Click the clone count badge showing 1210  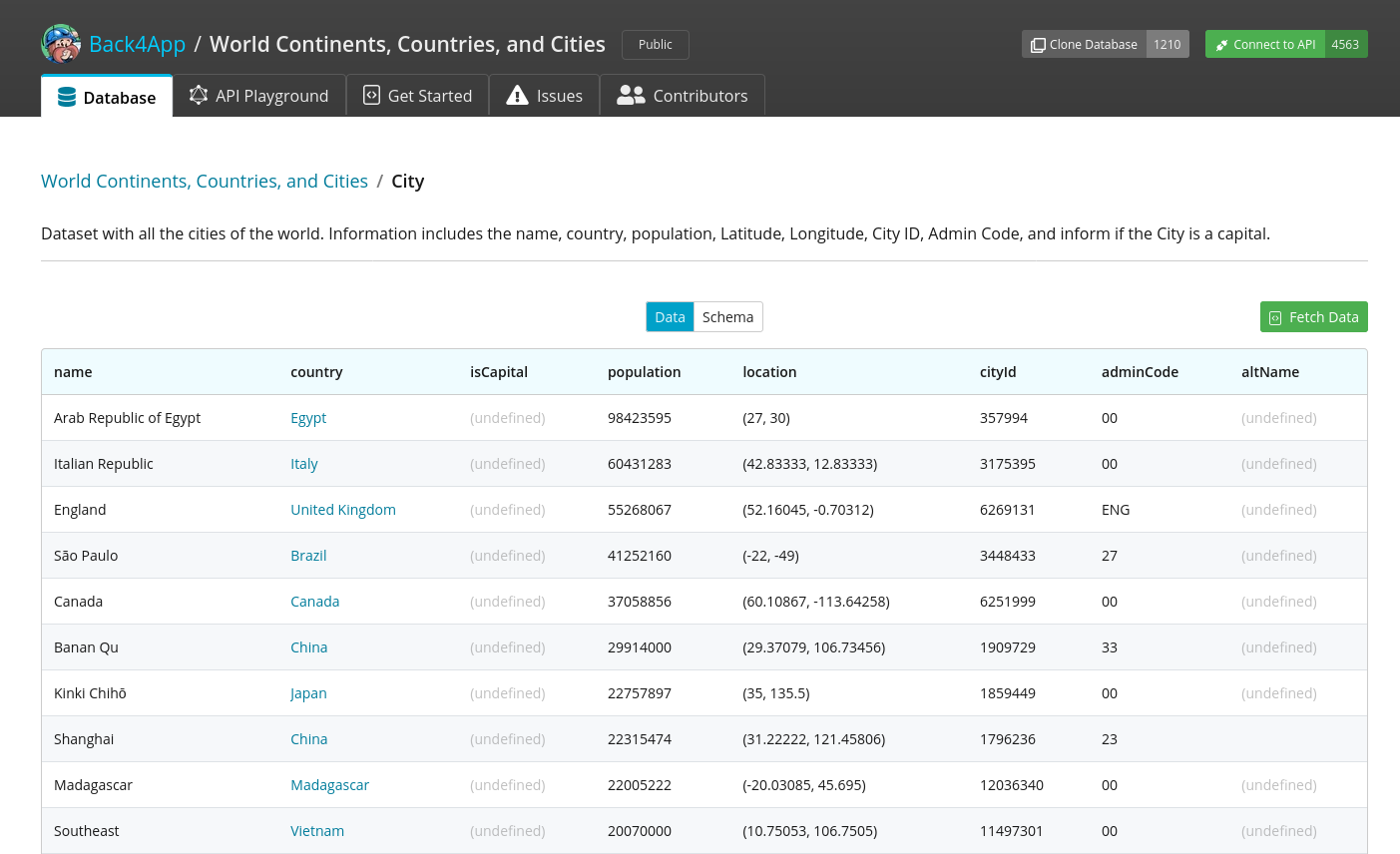(1167, 44)
